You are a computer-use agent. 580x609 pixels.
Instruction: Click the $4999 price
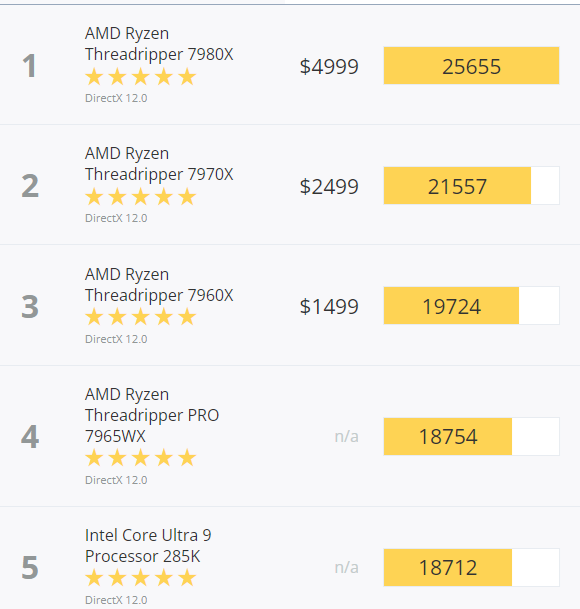coord(329,66)
